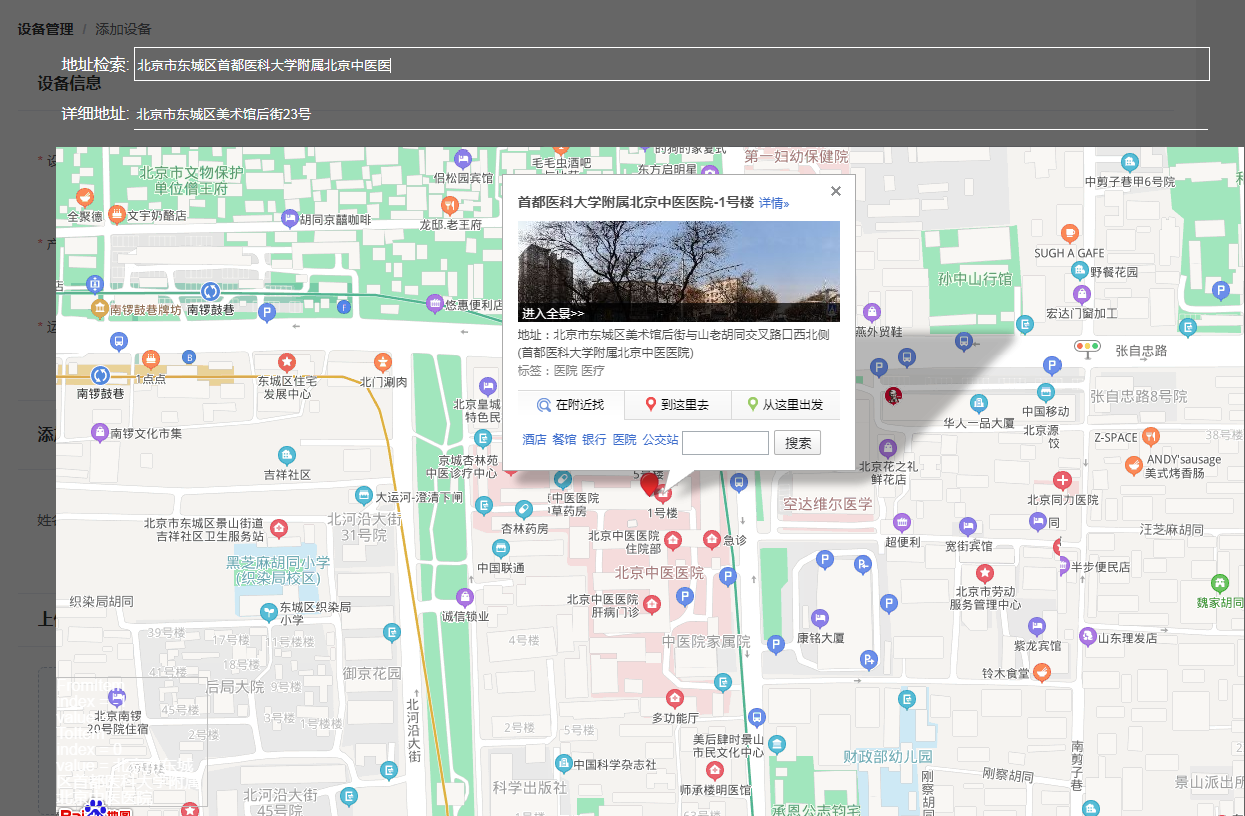The width and height of the screenshot is (1245, 816).
Task: Search nearby 餐馆 restaurants link
Action: [564, 440]
